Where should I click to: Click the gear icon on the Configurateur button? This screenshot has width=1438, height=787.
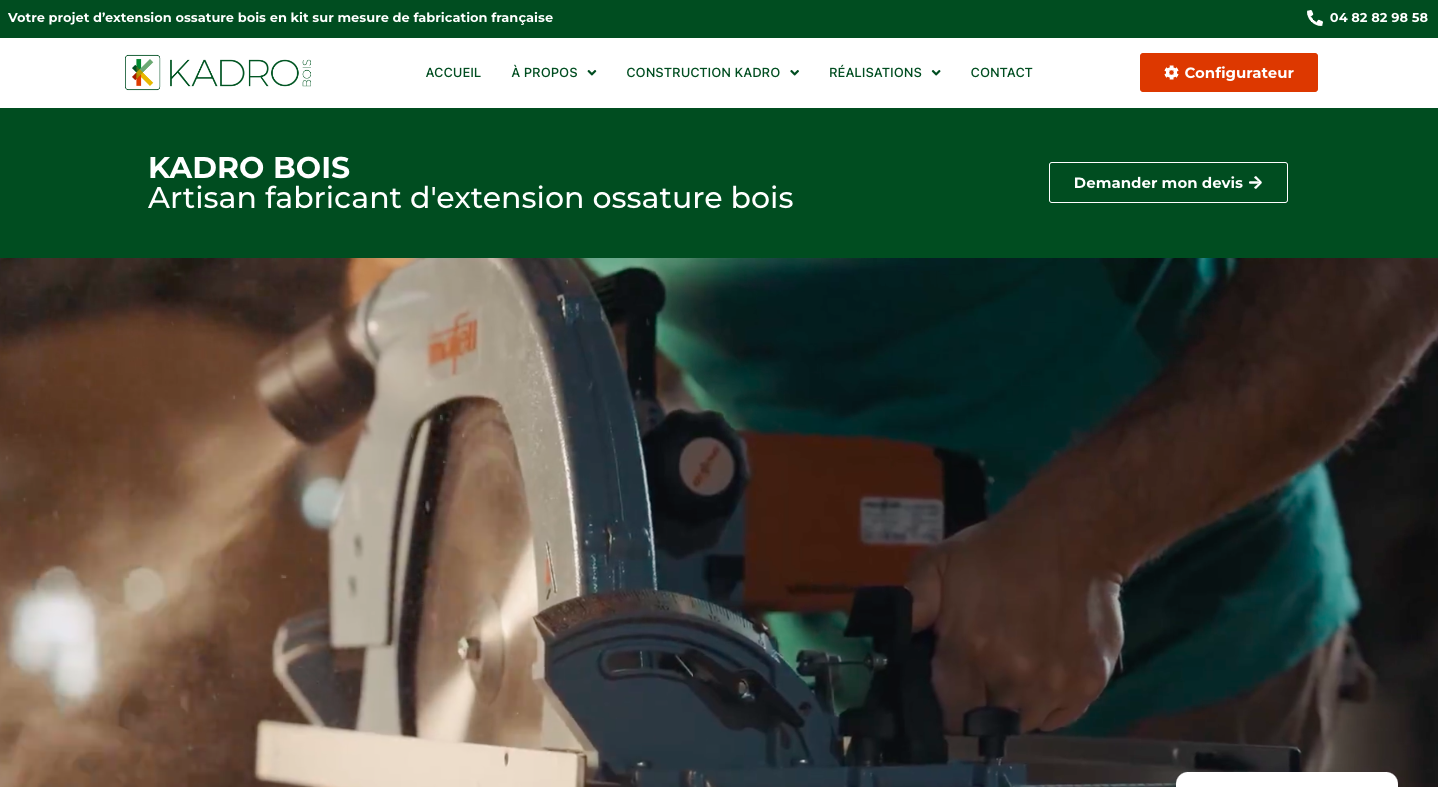pyautogui.click(x=1171, y=72)
